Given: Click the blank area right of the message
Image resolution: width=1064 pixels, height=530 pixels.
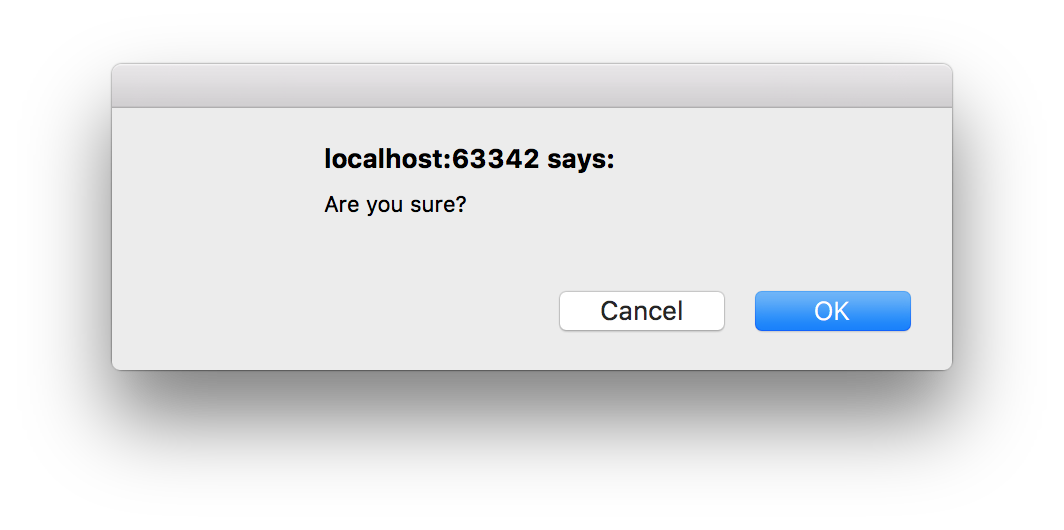Looking at the screenshot, I should (x=706, y=204).
